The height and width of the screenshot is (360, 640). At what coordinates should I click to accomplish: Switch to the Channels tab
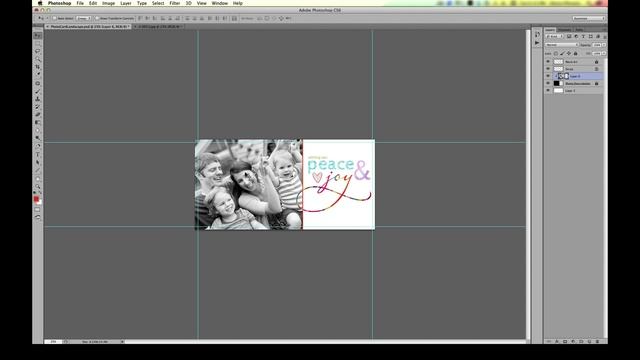(565, 30)
